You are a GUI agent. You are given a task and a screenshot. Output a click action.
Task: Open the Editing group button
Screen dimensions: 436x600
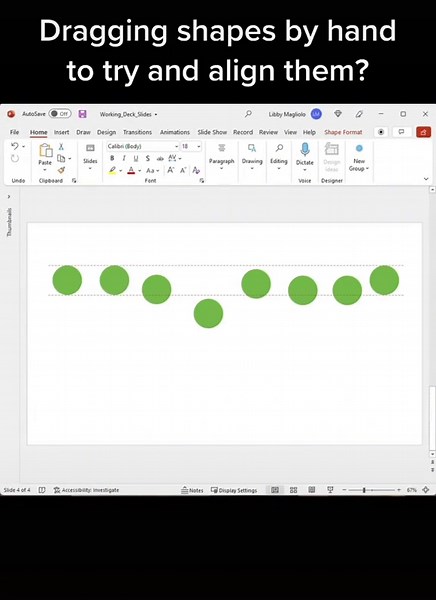pyautogui.click(x=279, y=157)
